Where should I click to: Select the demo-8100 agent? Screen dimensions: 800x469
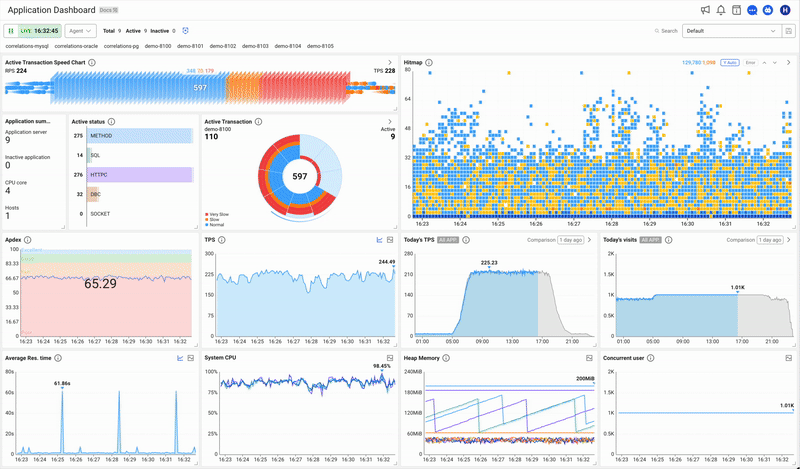[158, 46]
